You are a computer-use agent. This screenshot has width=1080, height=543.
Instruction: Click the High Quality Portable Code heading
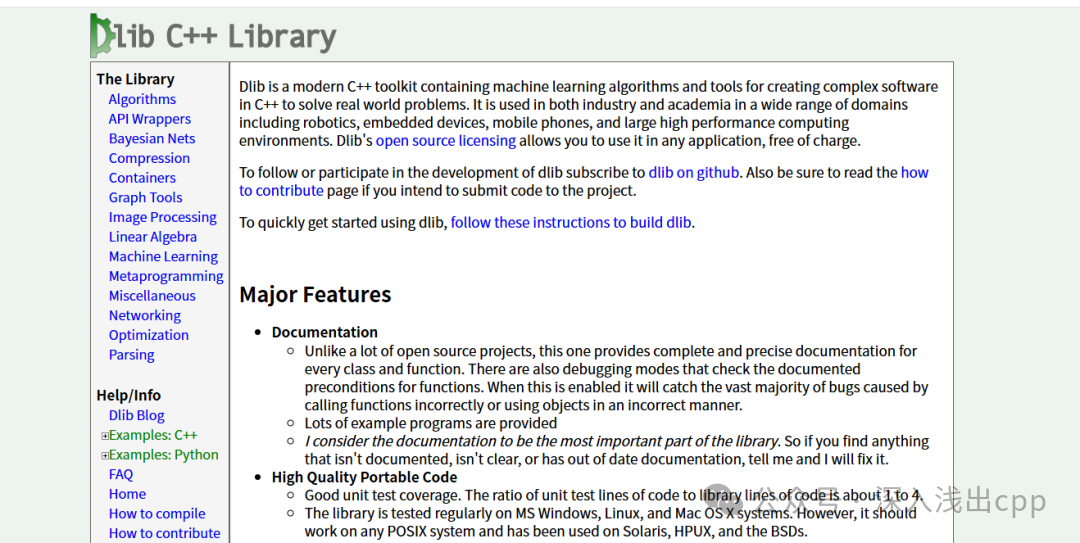point(364,477)
